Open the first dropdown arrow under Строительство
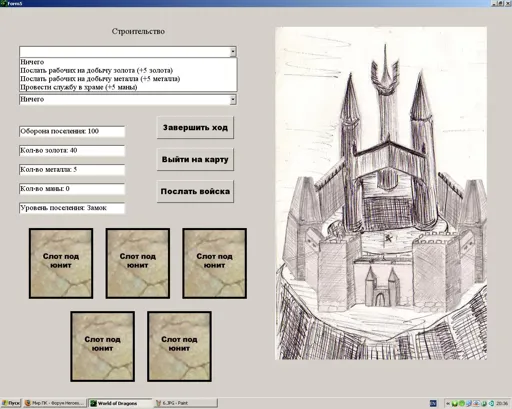 tap(233, 52)
